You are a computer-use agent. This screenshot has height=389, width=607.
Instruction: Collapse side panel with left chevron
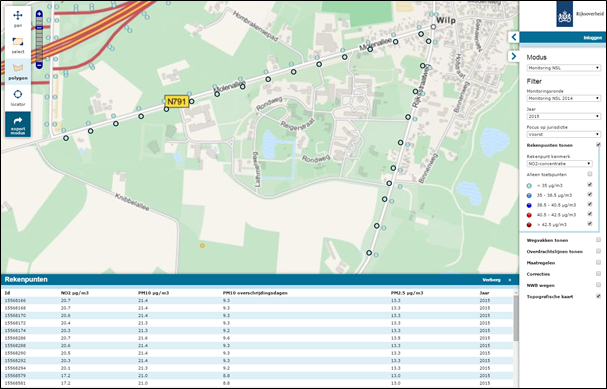[x=514, y=37]
